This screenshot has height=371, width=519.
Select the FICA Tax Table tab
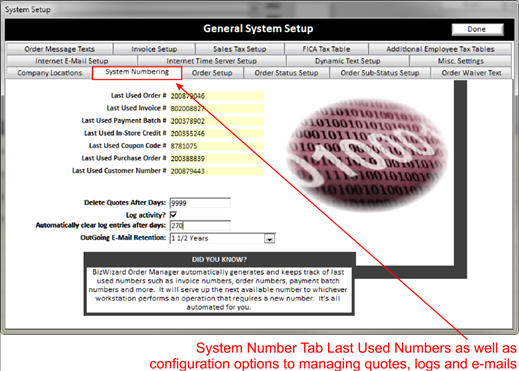[326, 49]
